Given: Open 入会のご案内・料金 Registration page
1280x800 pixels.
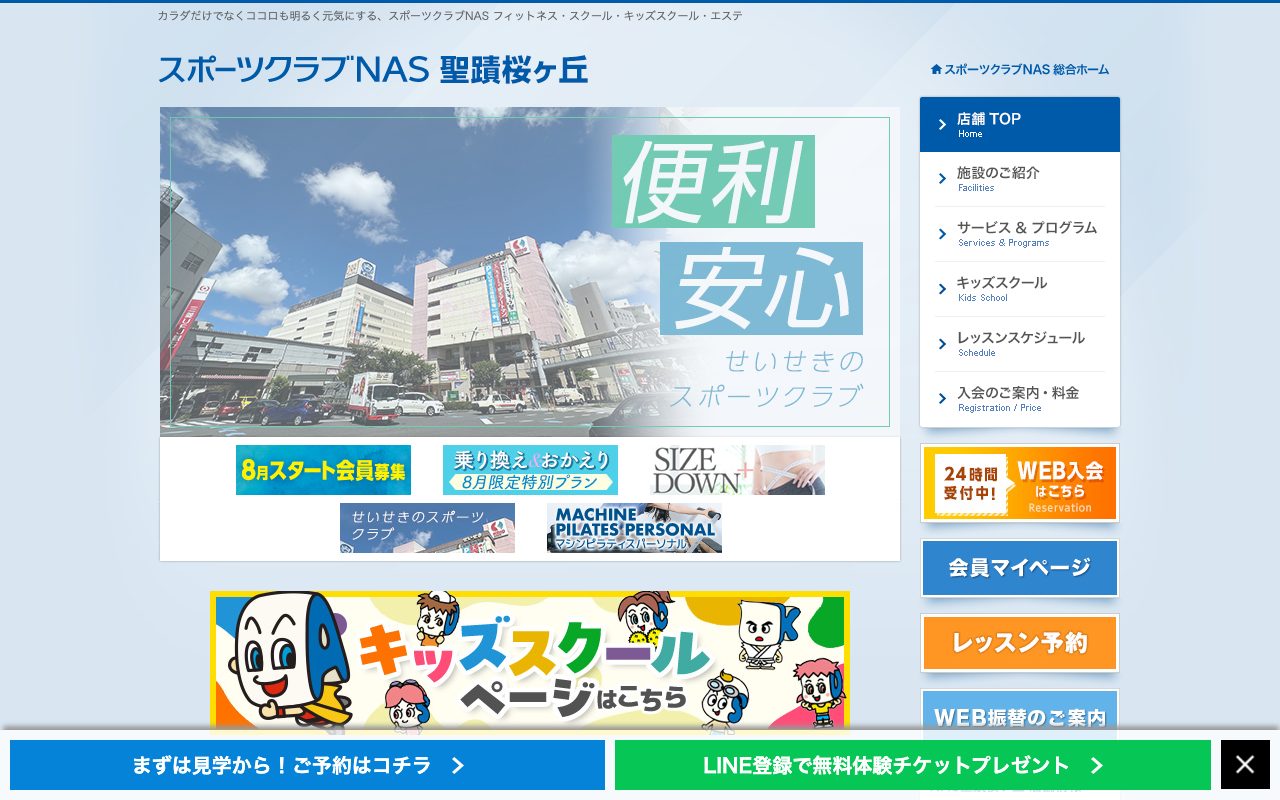Looking at the screenshot, I should tap(1020, 399).
